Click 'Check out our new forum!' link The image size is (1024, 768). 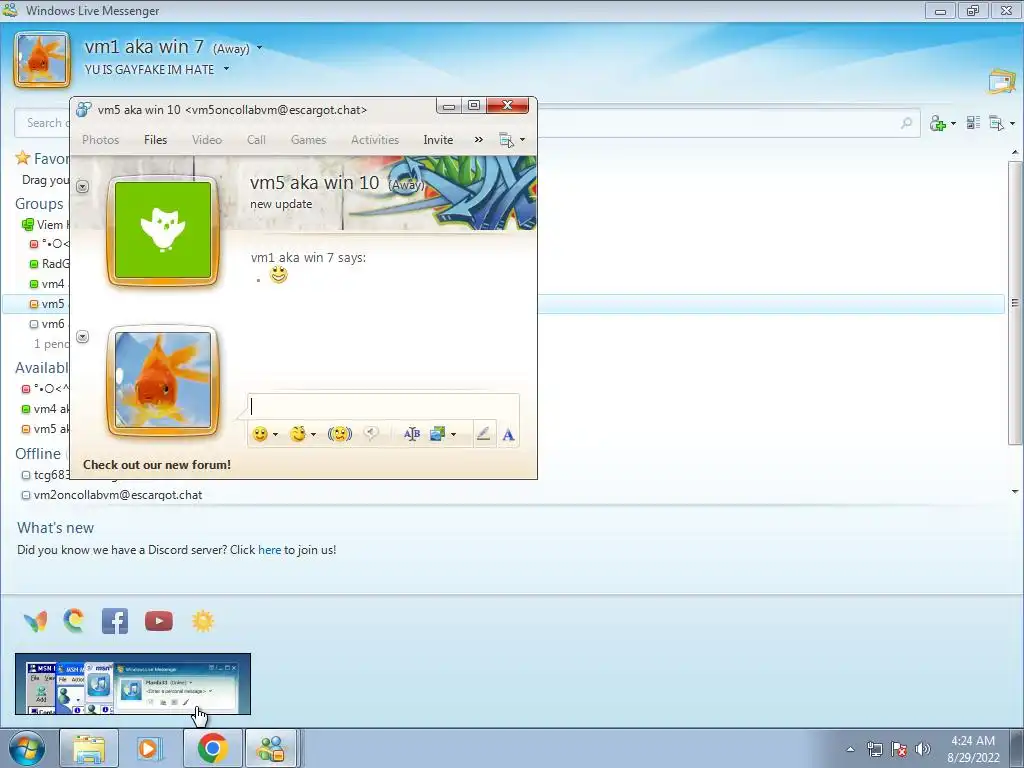coord(157,465)
